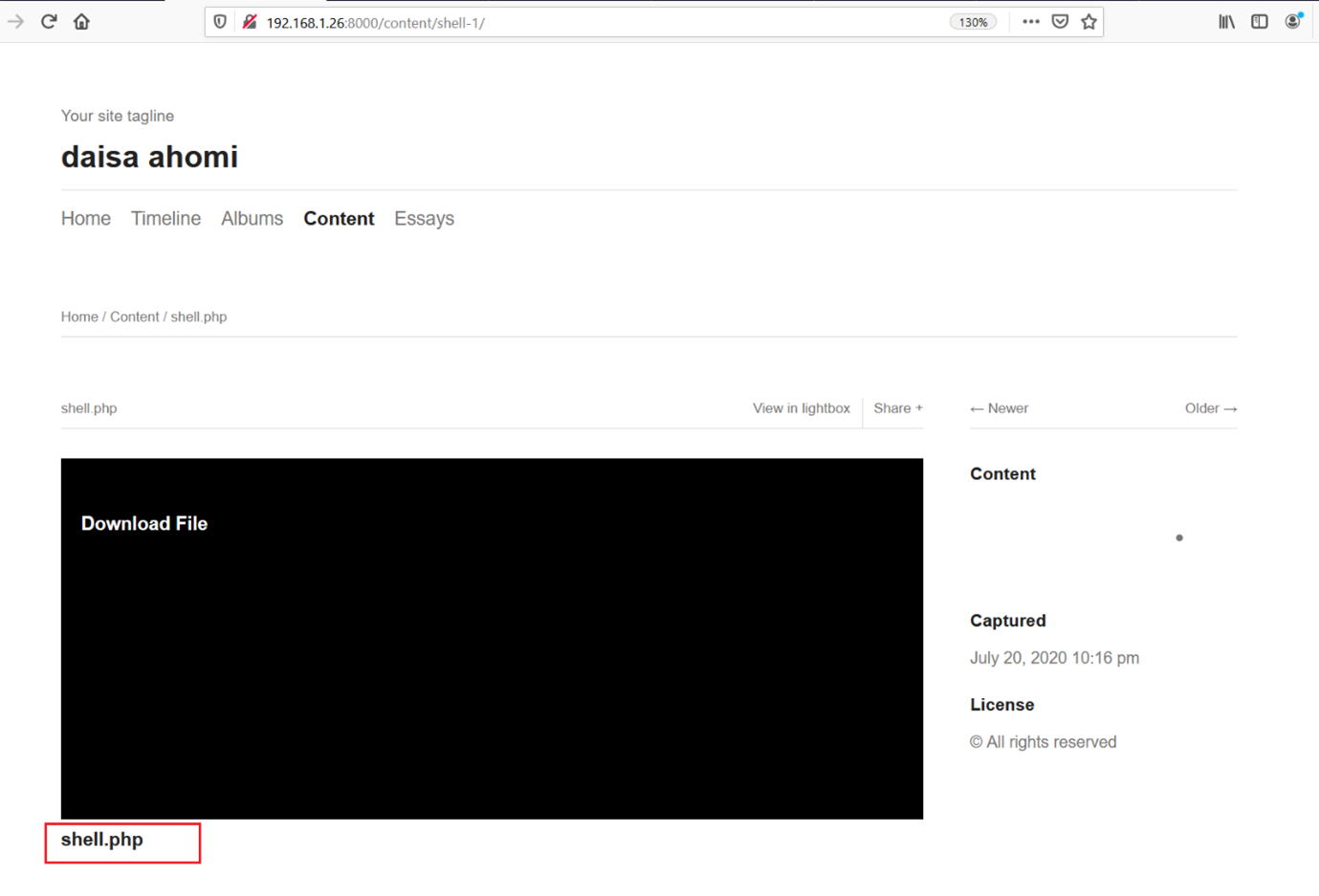Click the browser reload button
The image size is (1319, 896).
pyautogui.click(x=49, y=21)
